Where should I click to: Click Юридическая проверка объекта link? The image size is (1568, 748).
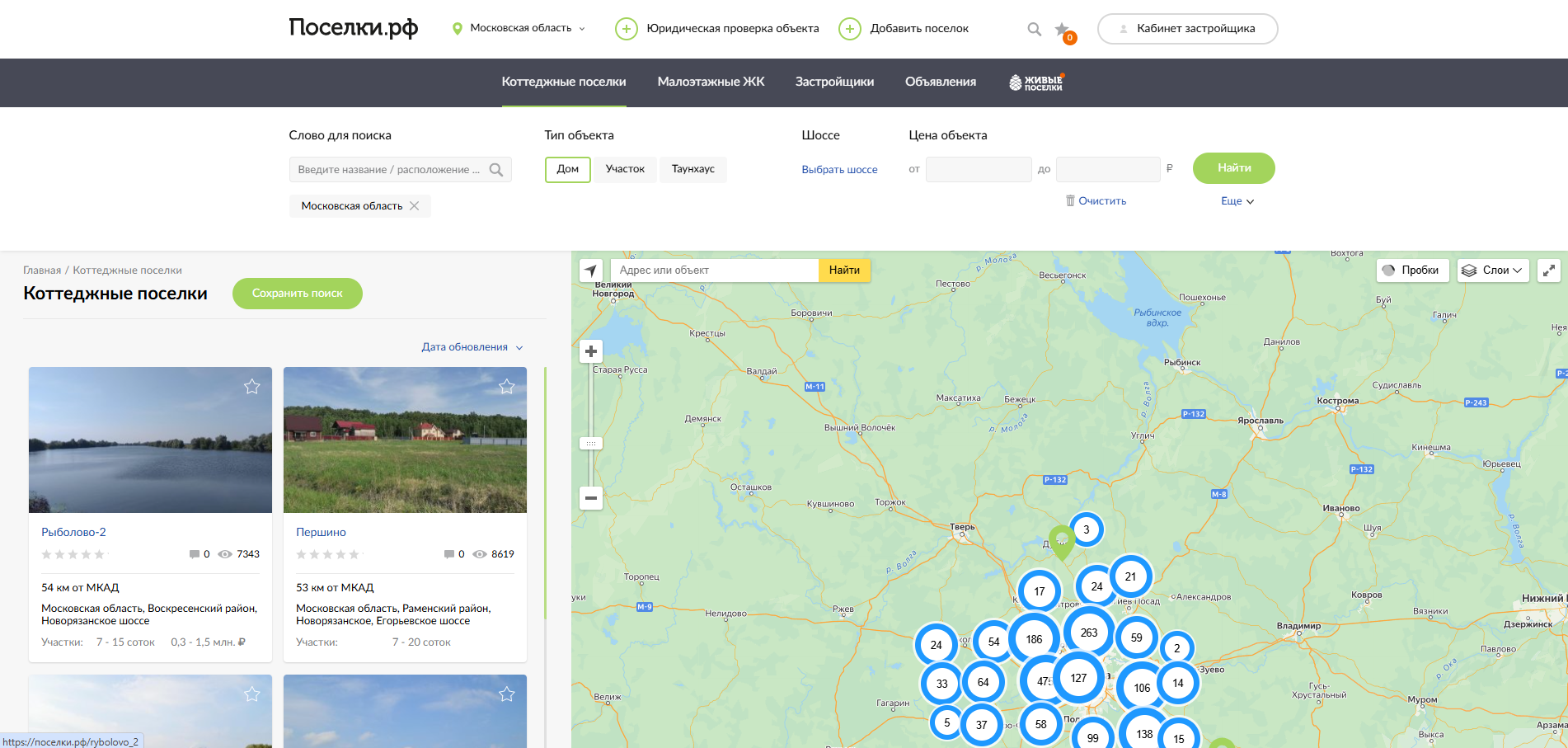tap(732, 29)
